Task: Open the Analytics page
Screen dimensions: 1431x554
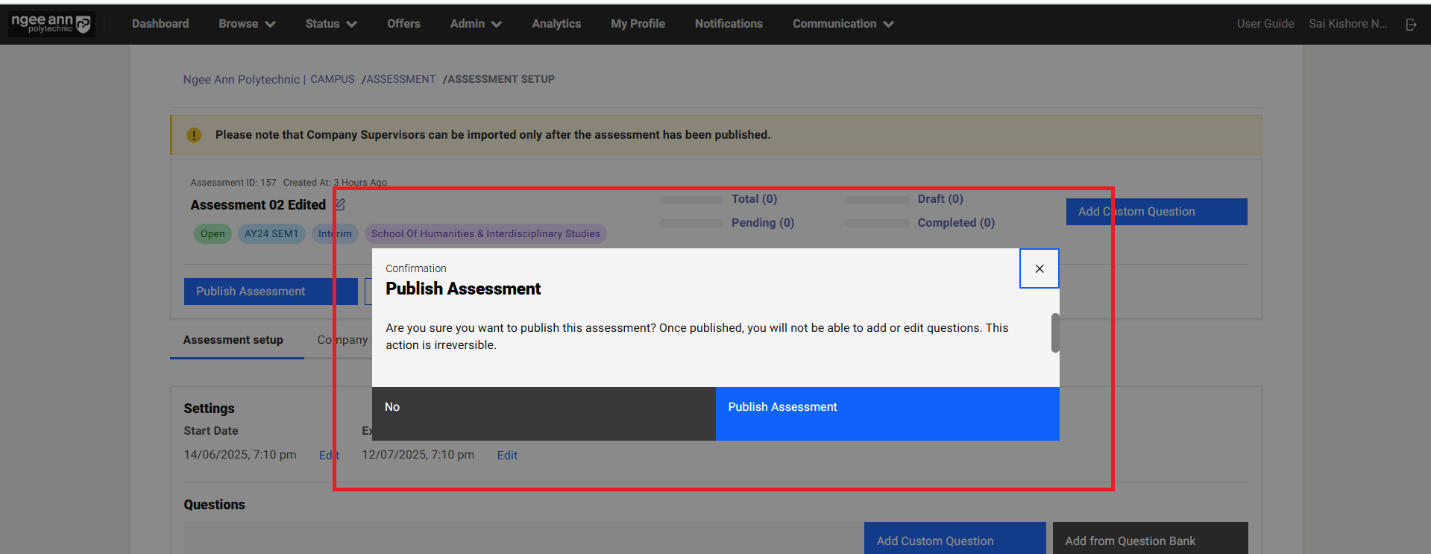Action: tap(556, 24)
